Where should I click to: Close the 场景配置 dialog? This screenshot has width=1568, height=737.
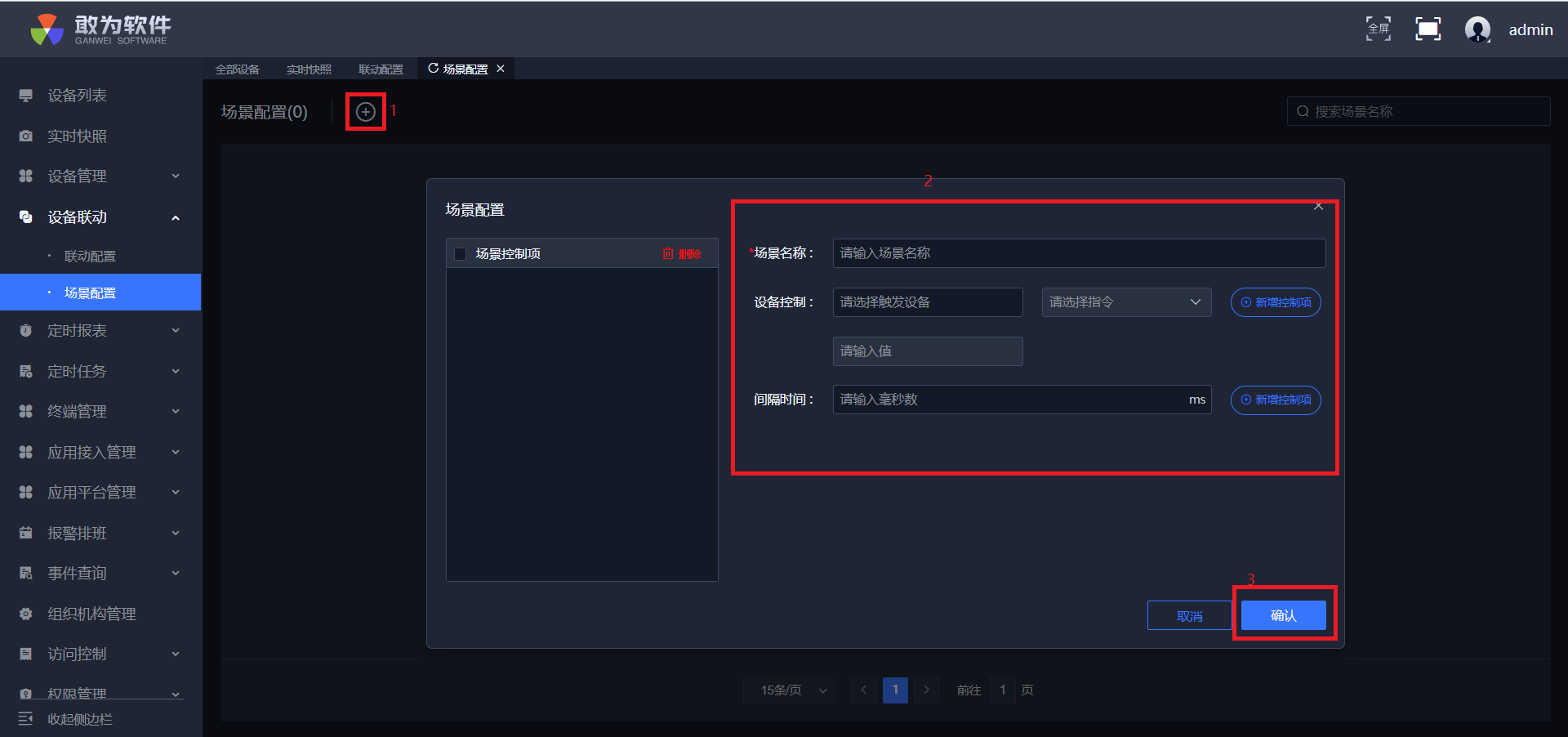click(1318, 207)
